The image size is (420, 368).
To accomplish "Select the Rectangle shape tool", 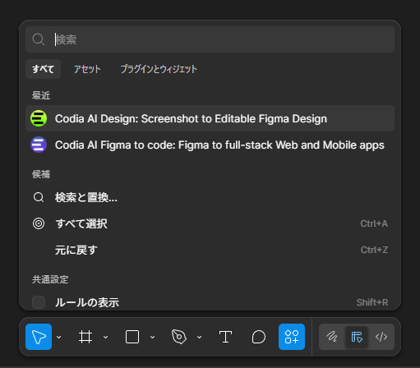I will click(132, 337).
